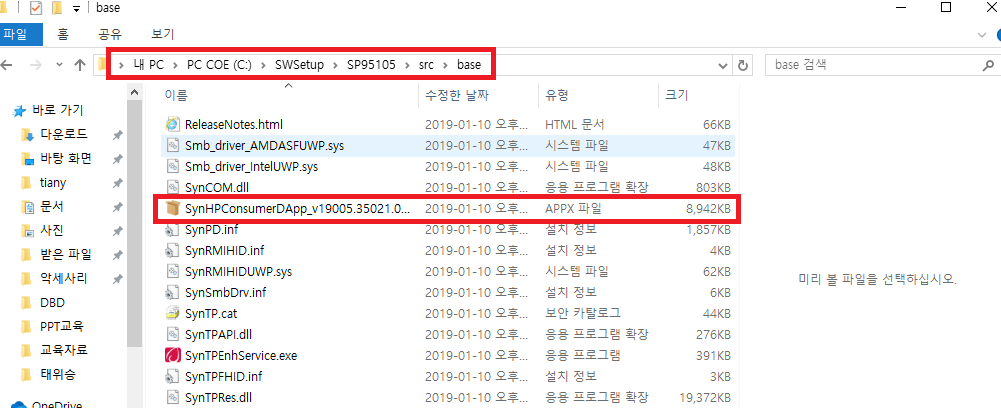Viewport: 1001px width, 408px height.
Task: Go back using the back arrow
Action: coord(8,66)
